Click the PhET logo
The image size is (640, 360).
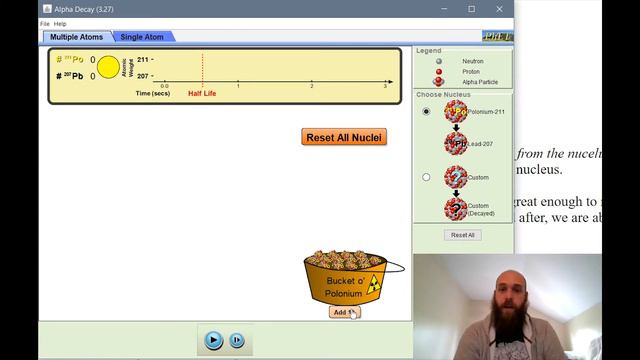[x=497, y=36]
